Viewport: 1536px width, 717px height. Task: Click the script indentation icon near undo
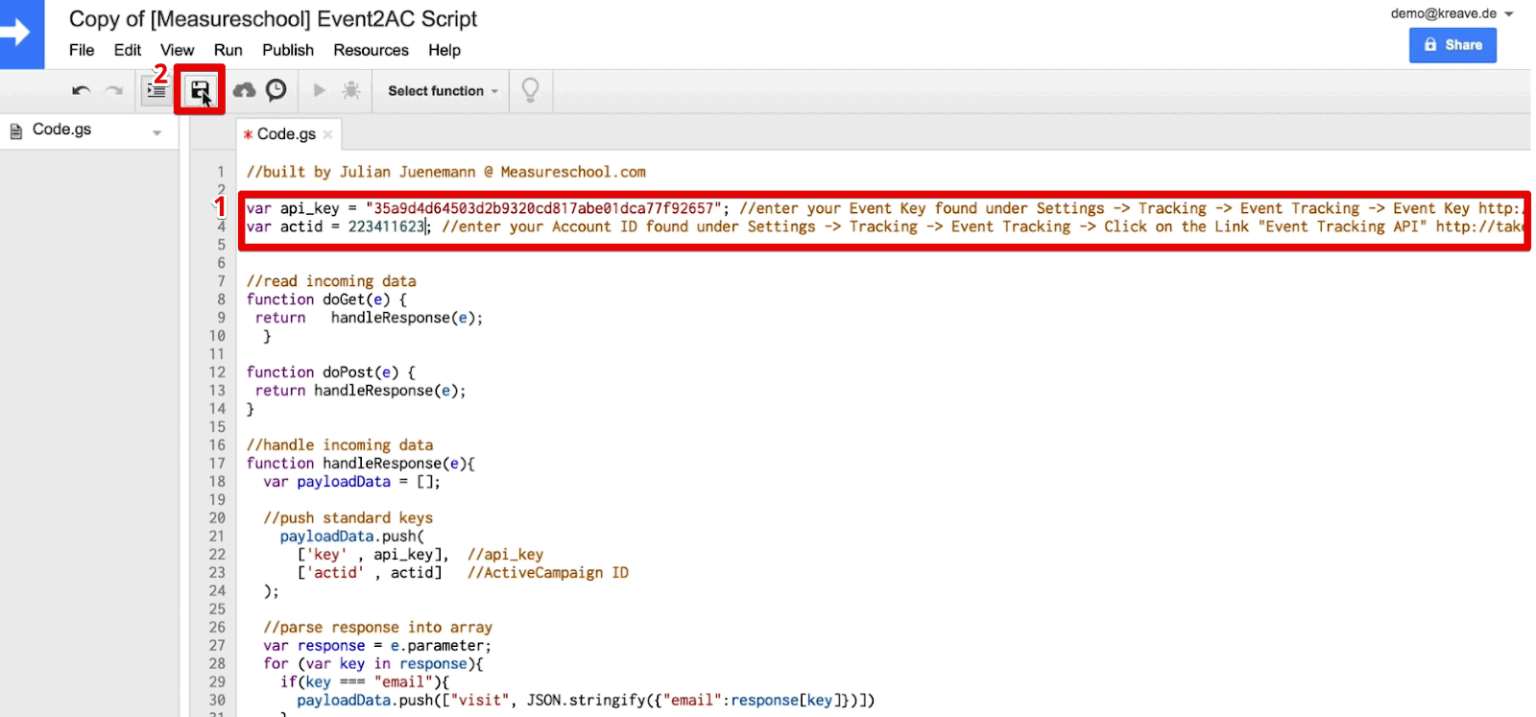[155, 90]
